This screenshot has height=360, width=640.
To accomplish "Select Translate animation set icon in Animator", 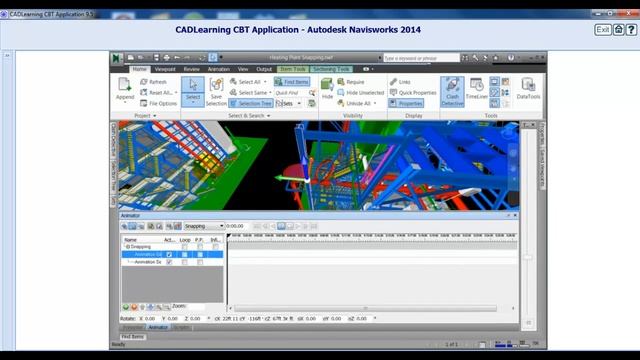I will click(124, 226).
